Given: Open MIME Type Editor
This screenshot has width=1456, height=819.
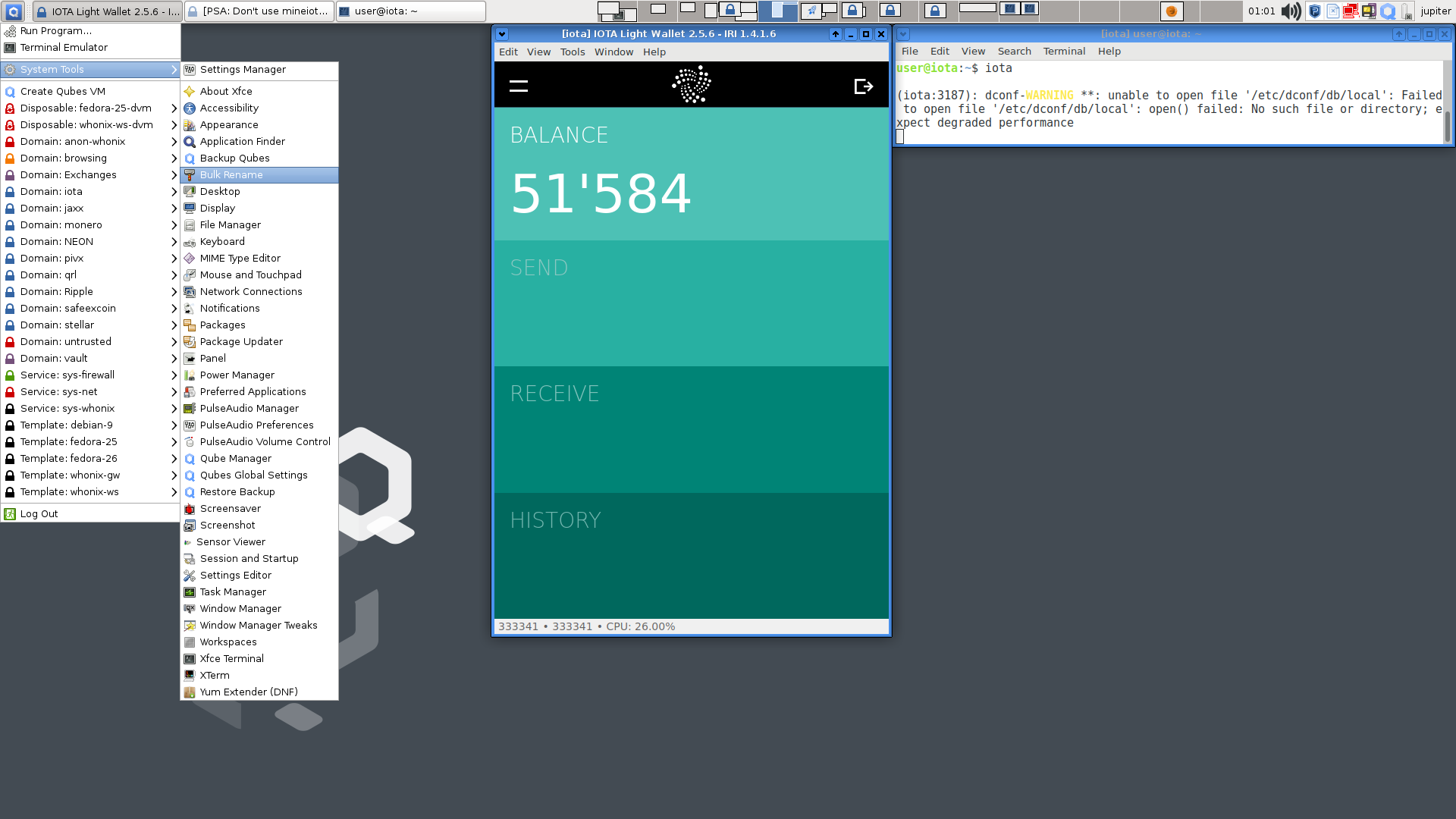Looking at the screenshot, I should coord(259,259).
